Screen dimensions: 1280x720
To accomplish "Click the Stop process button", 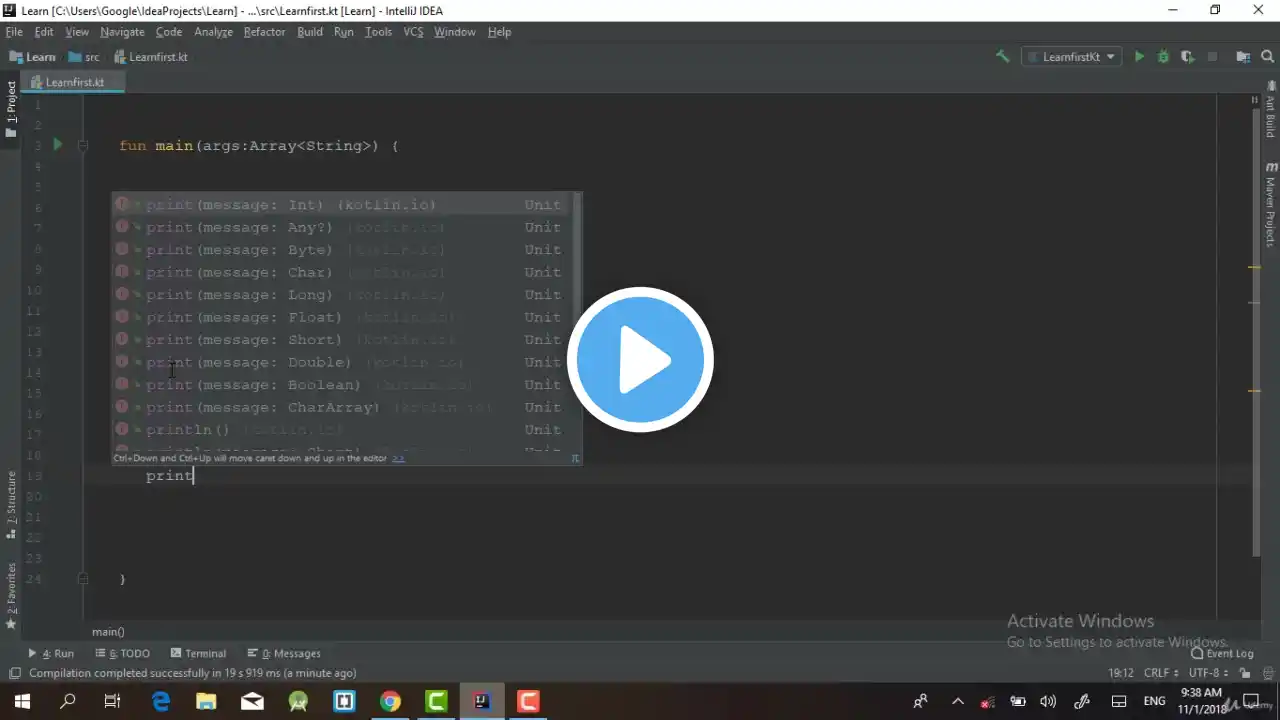I will [x=1212, y=57].
